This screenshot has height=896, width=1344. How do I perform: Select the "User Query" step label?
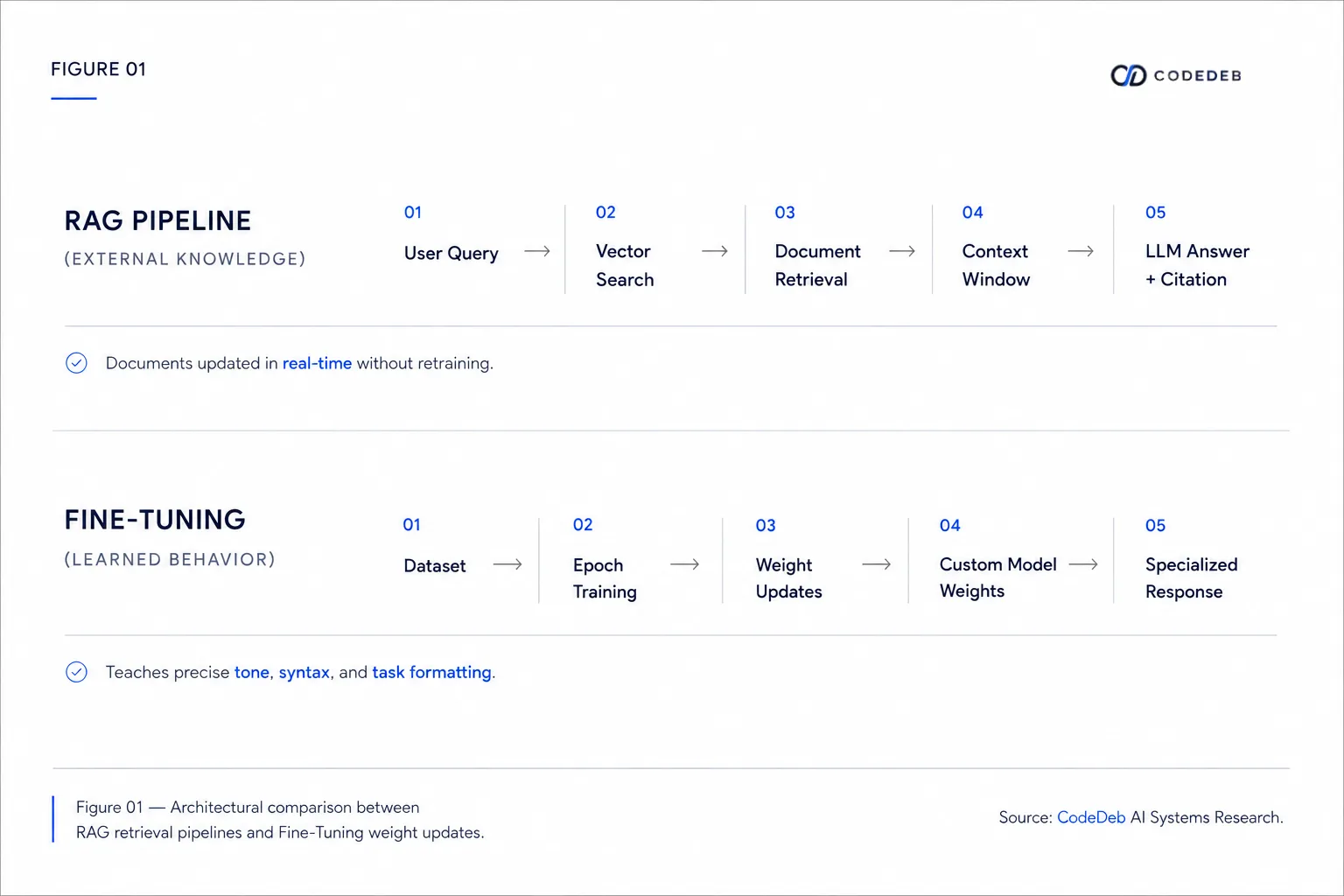(451, 253)
